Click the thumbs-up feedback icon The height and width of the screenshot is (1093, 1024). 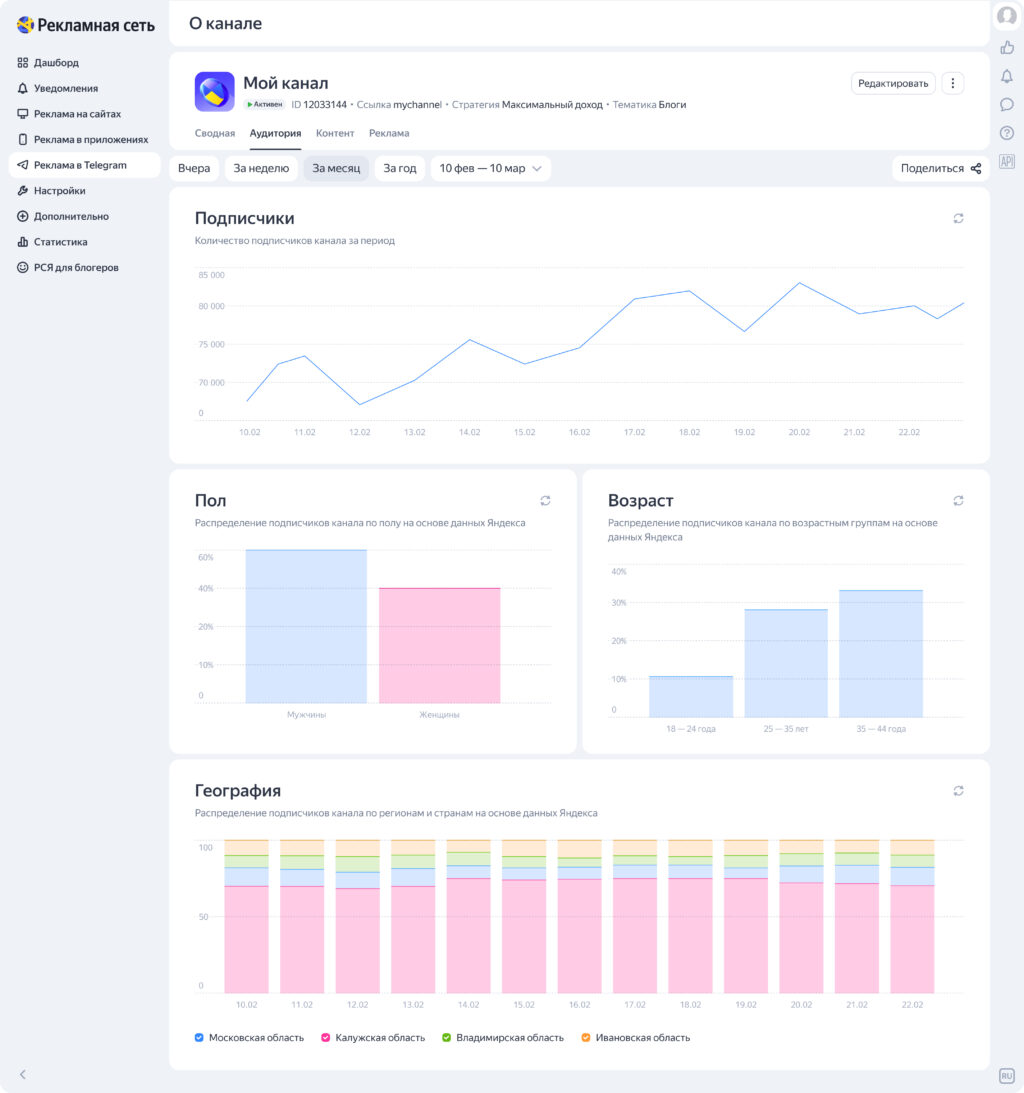[x=1007, y=47]
